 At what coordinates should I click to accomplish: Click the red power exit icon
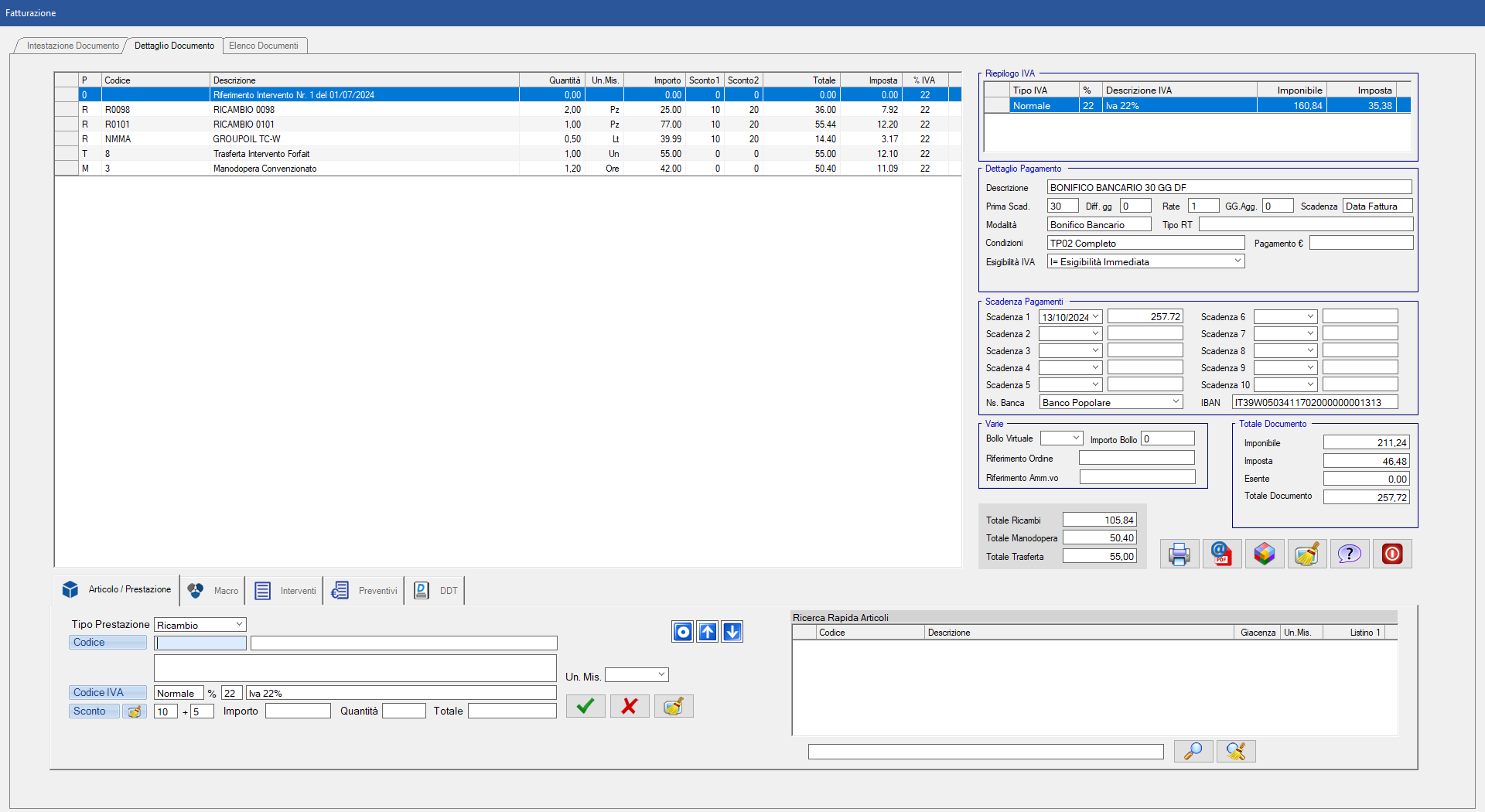[x=1392, y=554]
